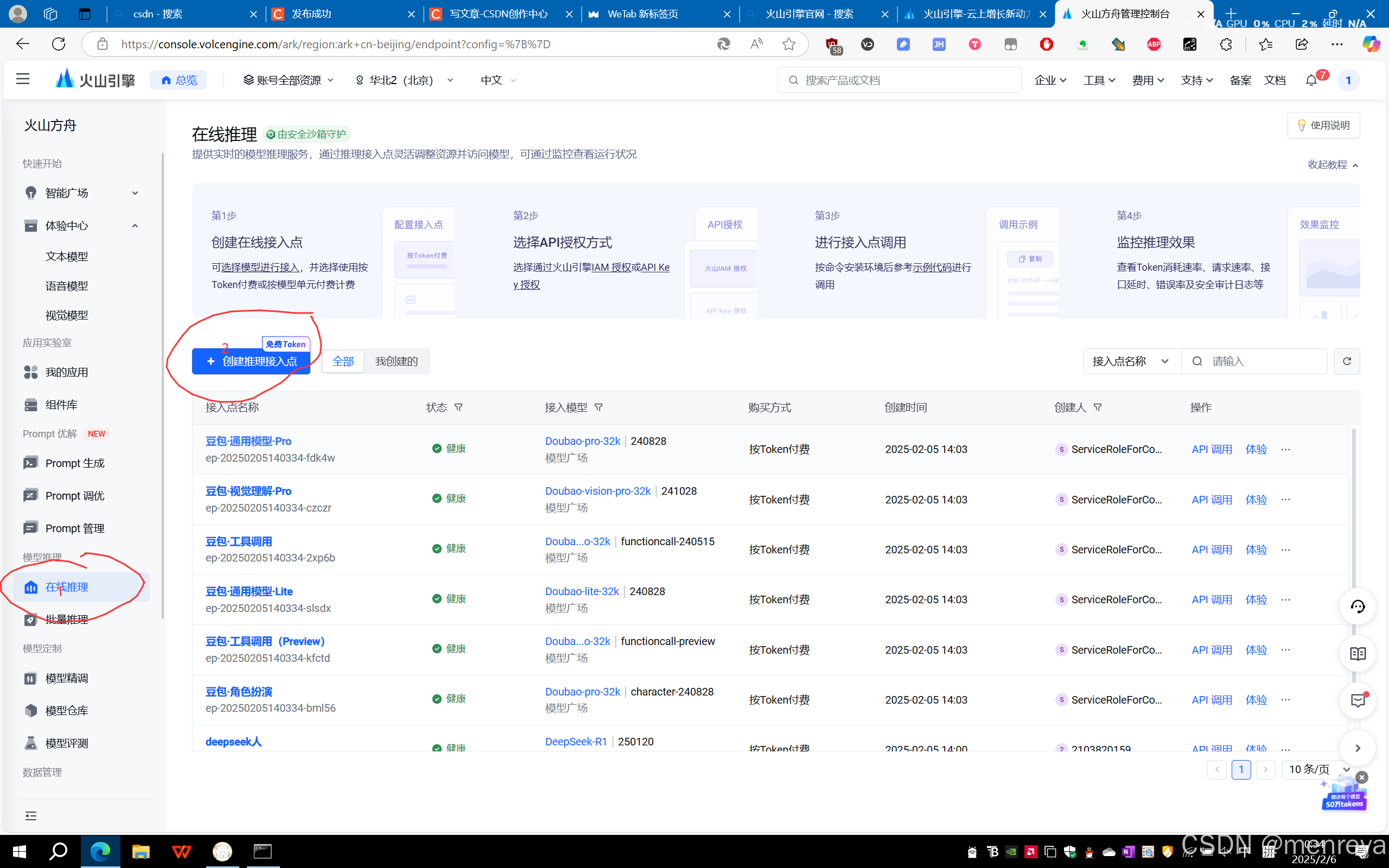Open the 接入点名称 search-type dropdown
Viewport: 1389px width, 868px height.
1131,362
